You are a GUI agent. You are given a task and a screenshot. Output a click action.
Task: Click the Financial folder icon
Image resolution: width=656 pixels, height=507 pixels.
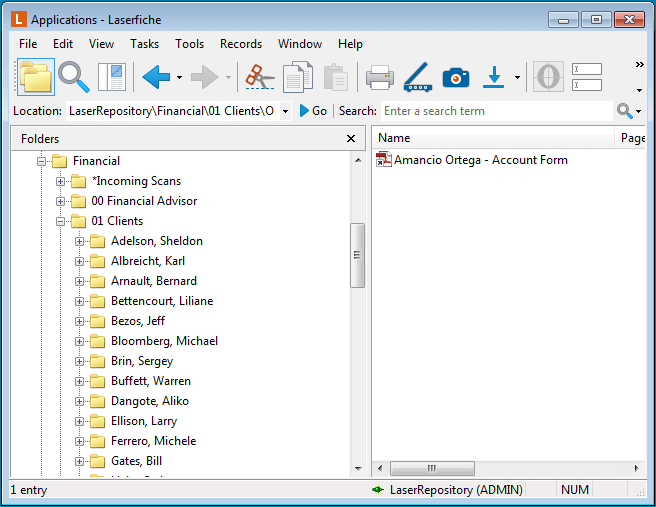[x=59, y=161]
